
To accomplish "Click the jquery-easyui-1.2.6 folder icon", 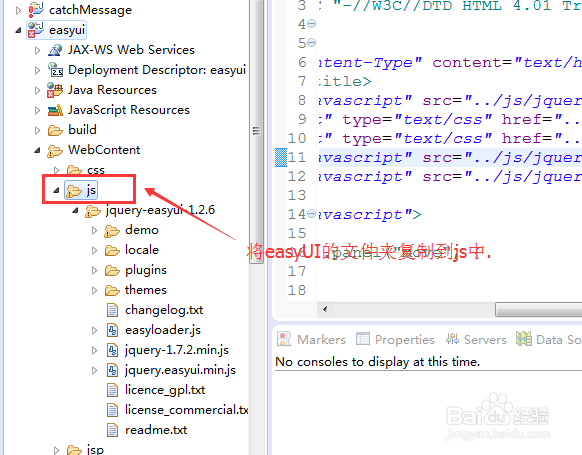I will 93,211.
